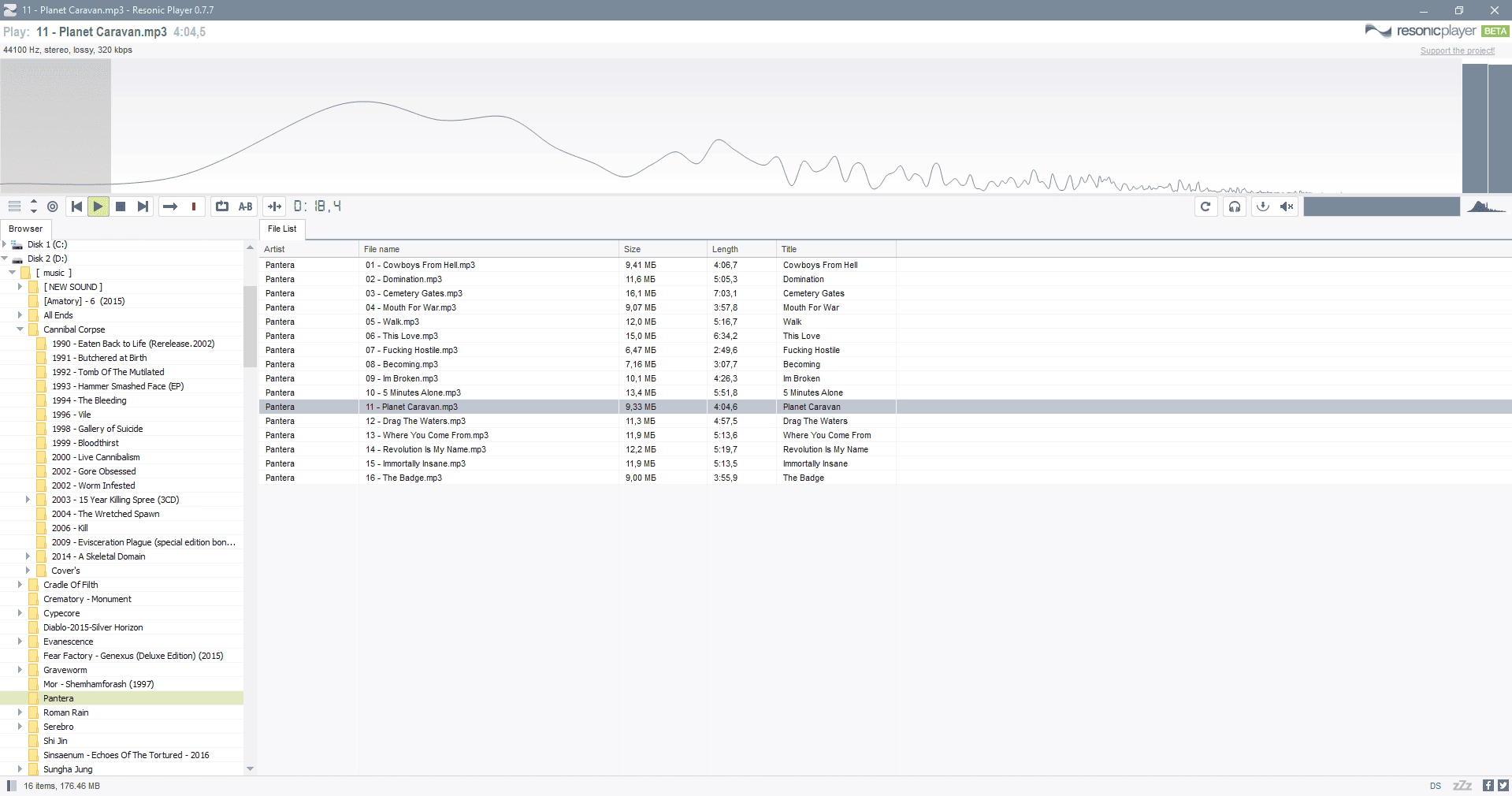Click the title 'Cemetery Gates'
Viewport: 1512px width, 796px height.
pos(814,293)
